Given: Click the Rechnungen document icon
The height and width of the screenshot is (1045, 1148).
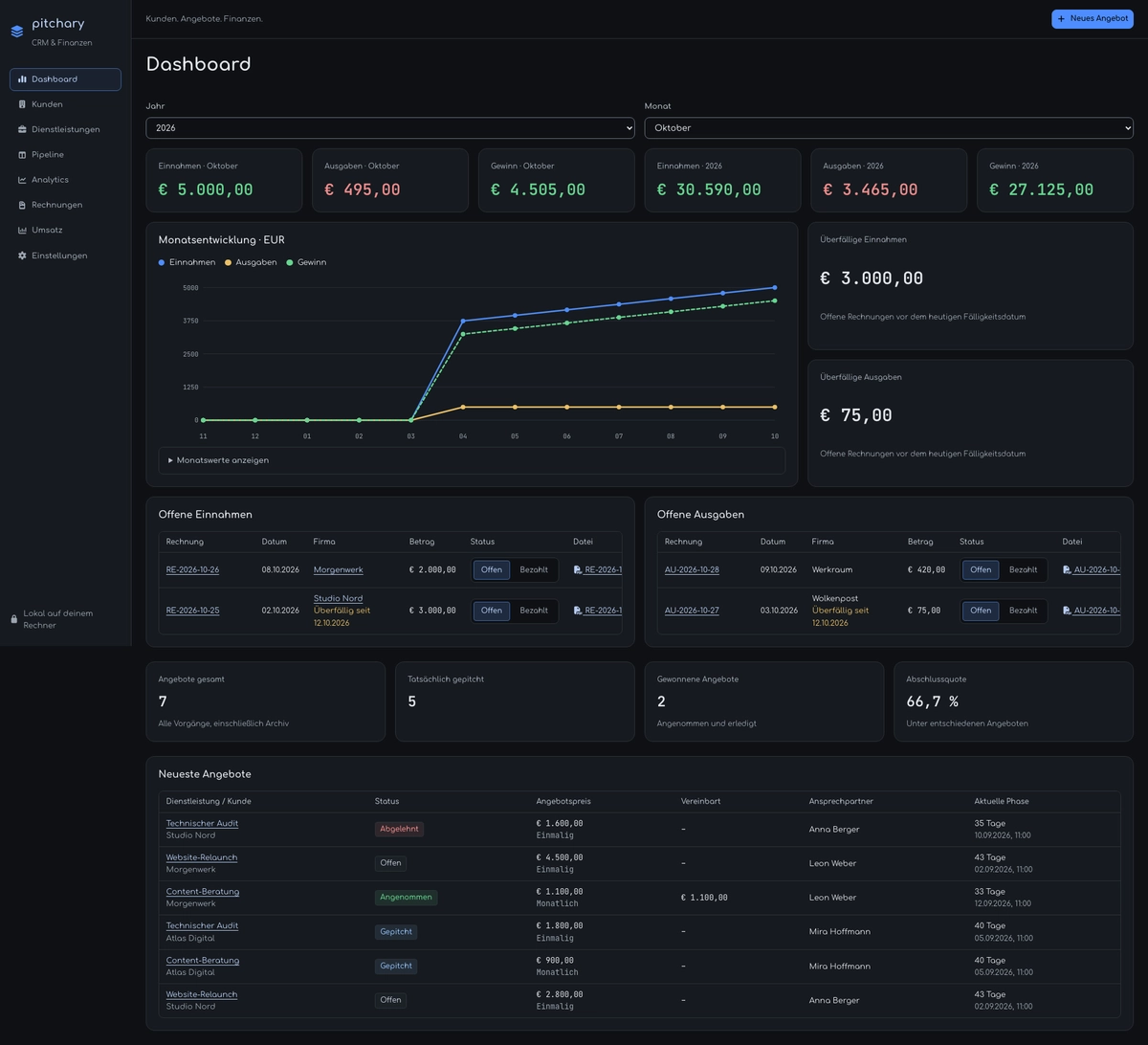Looking at the screenshot, I should [22, 205].
